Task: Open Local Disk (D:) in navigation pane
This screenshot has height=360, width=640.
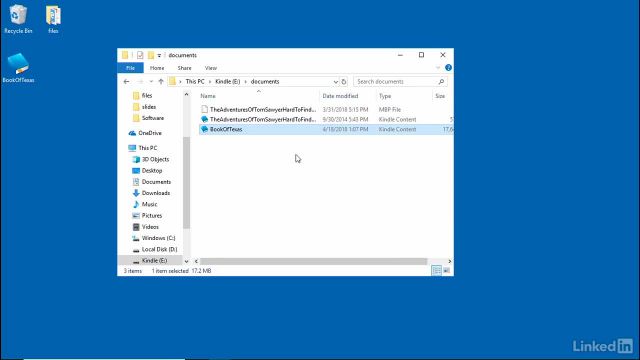Action: pos(159,249)
